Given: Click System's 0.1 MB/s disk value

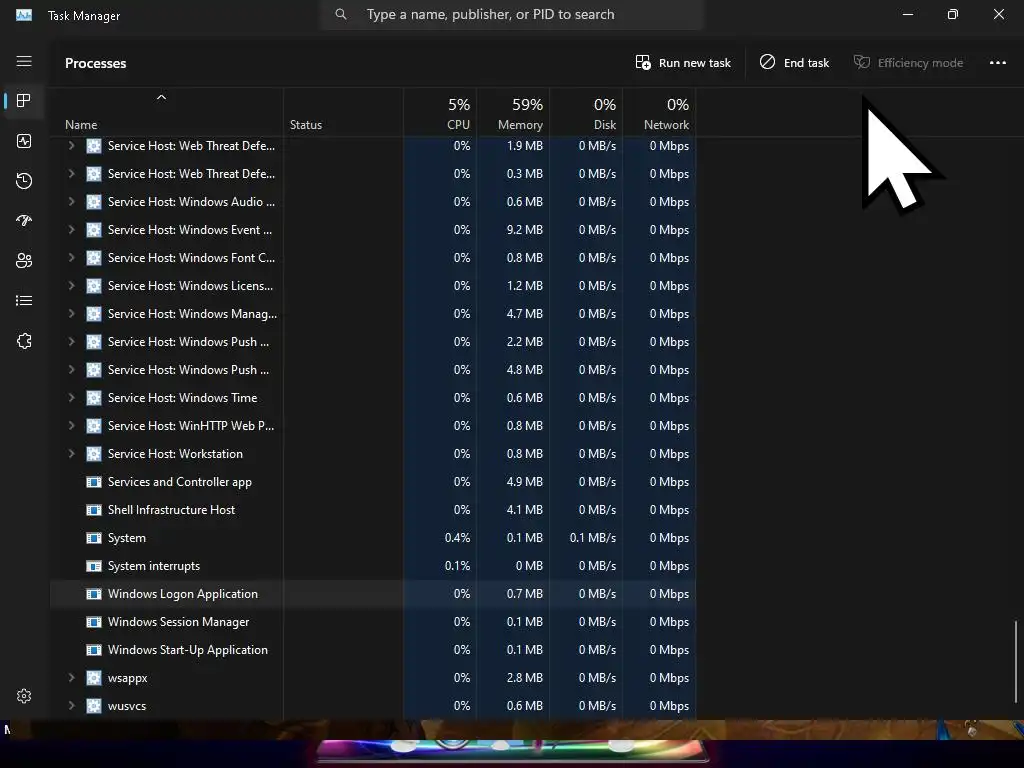Looking at the screenshot, I should click(x=593, y=538).
